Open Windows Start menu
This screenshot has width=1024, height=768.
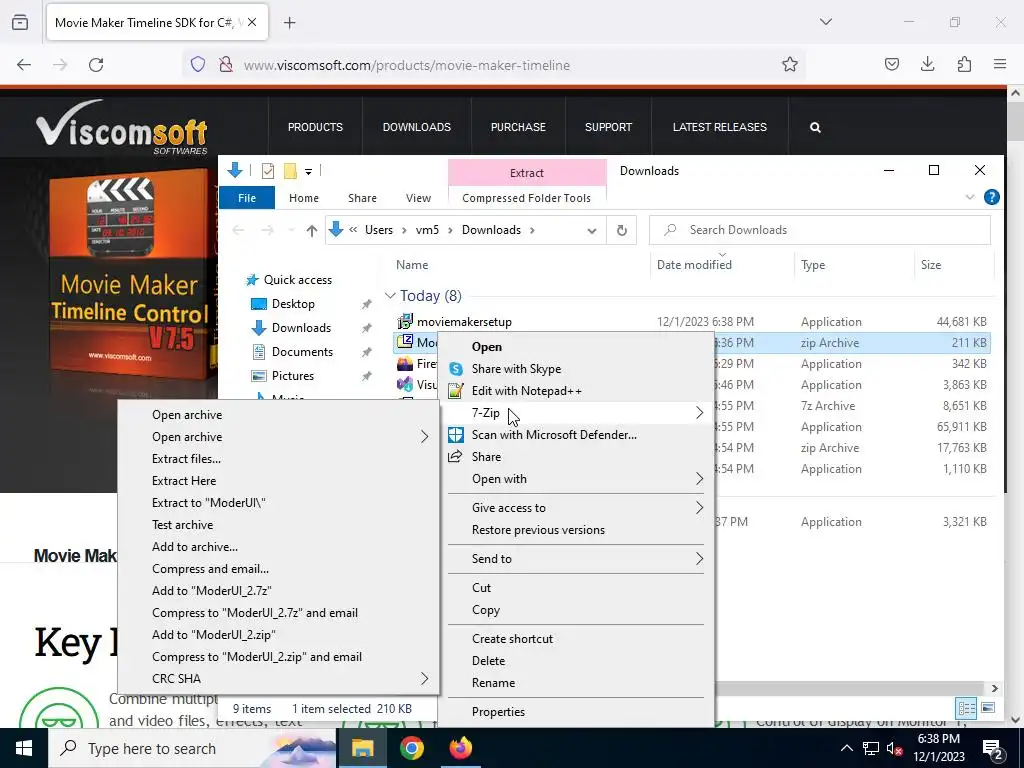(x=24, y=748)
